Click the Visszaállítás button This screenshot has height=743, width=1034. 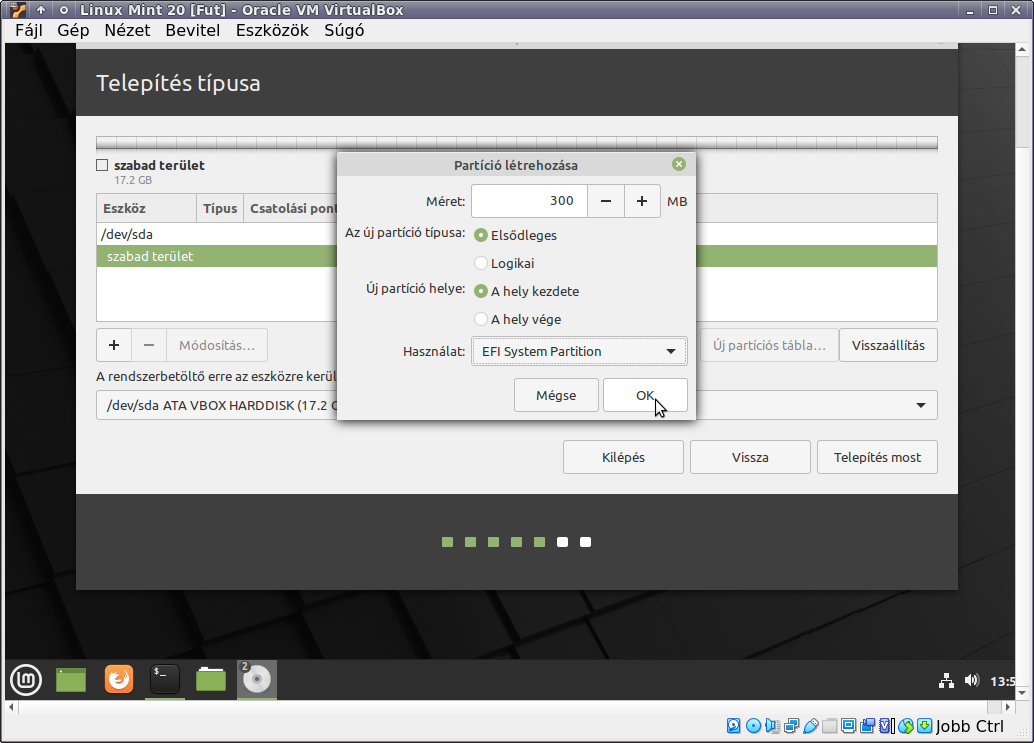pos(888,345)
